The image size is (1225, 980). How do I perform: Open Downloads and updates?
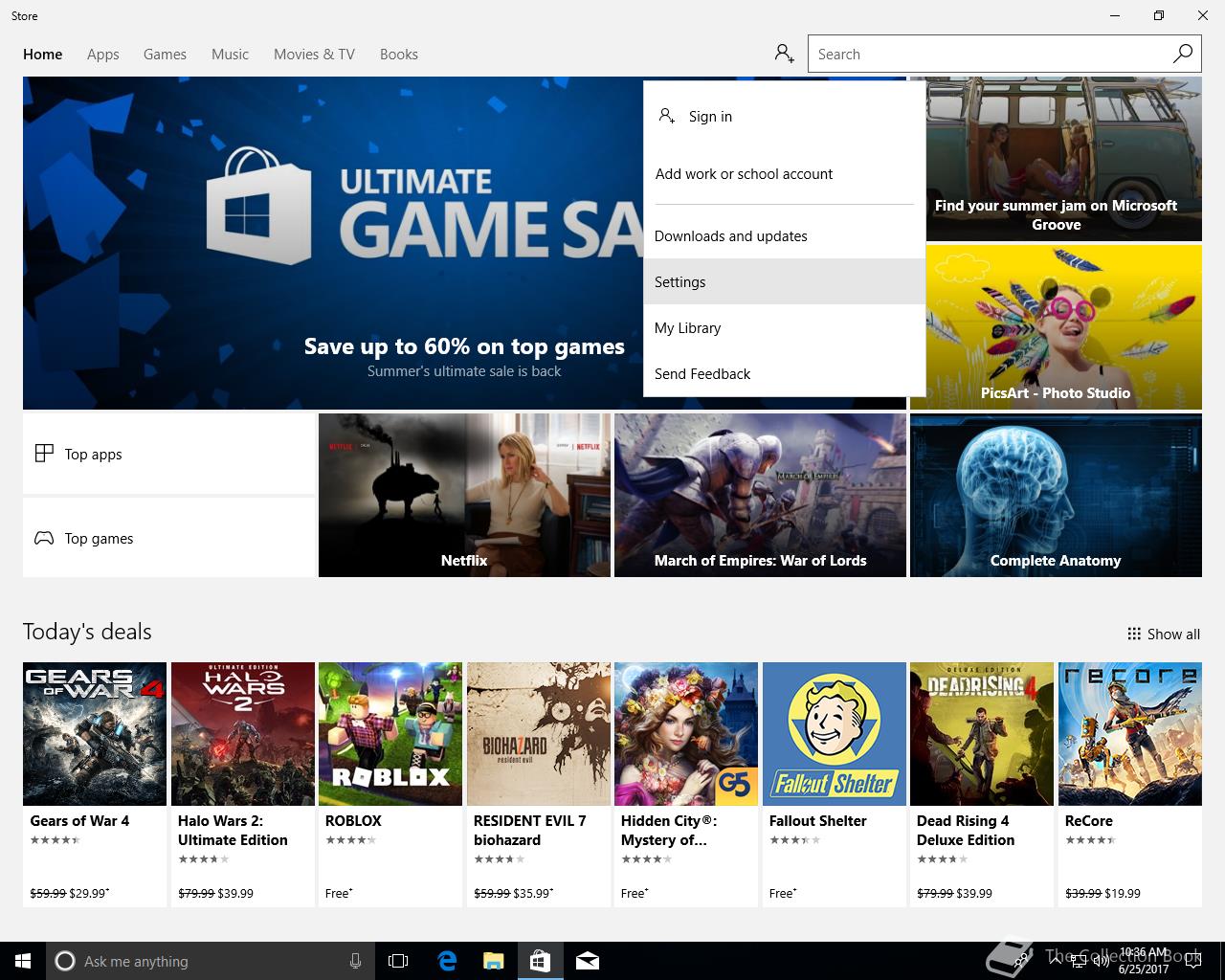click(x=785, y=236)
